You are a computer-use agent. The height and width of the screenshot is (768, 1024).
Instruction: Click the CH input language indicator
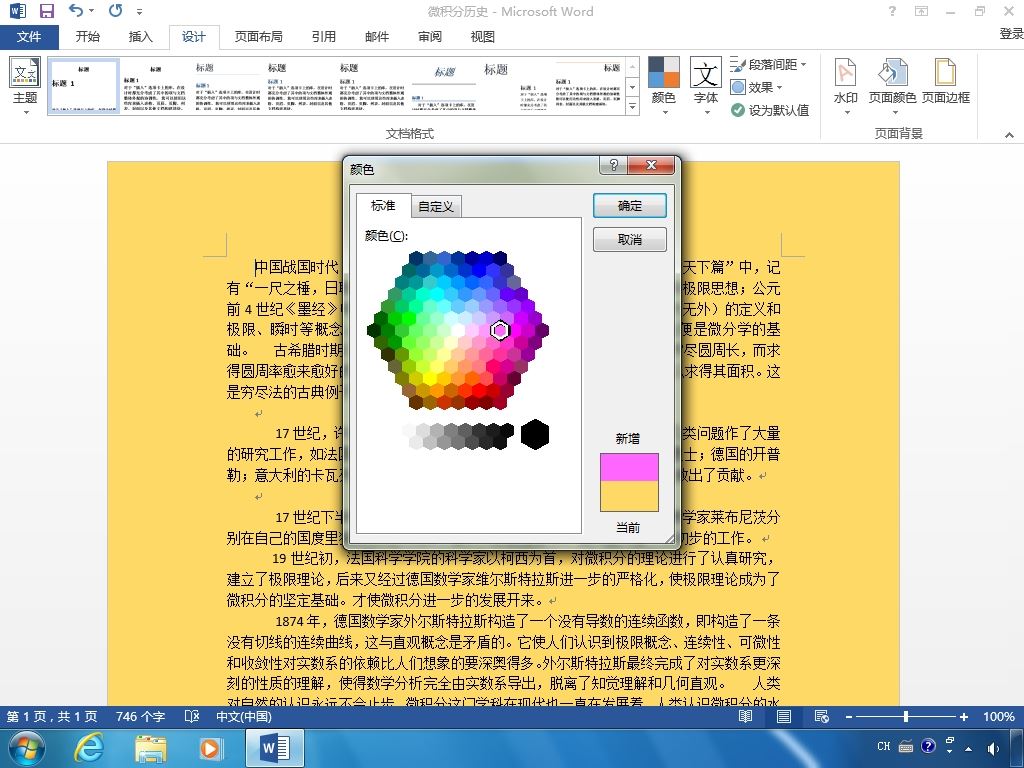pyautogui.click(x=884, y=746)
